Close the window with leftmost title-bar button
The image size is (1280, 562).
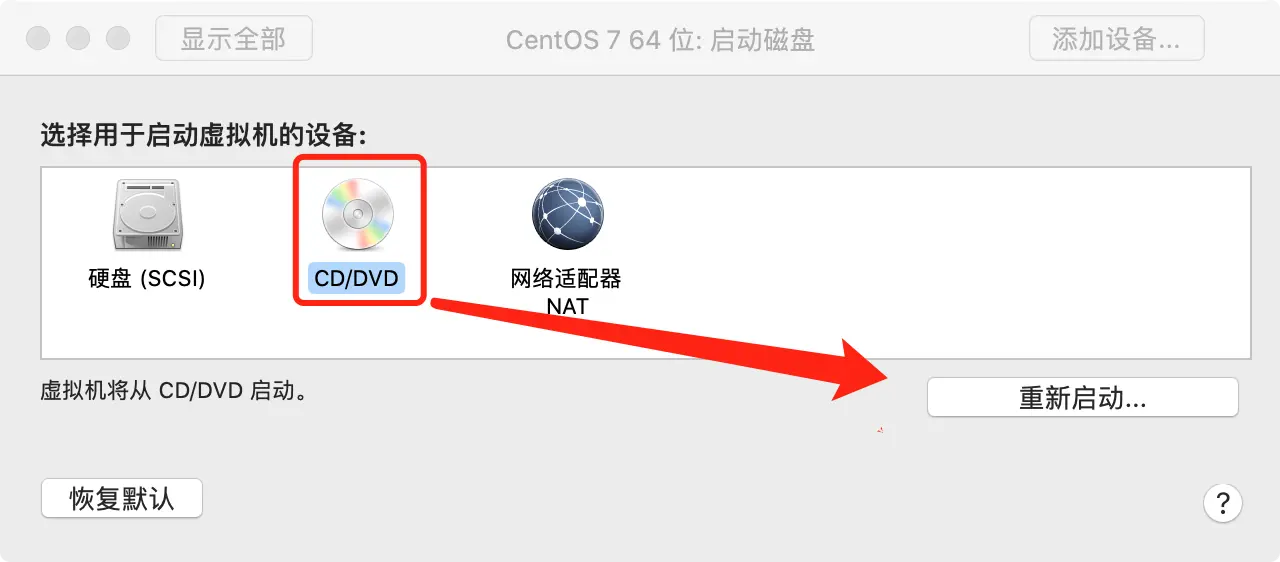[38, 39]
